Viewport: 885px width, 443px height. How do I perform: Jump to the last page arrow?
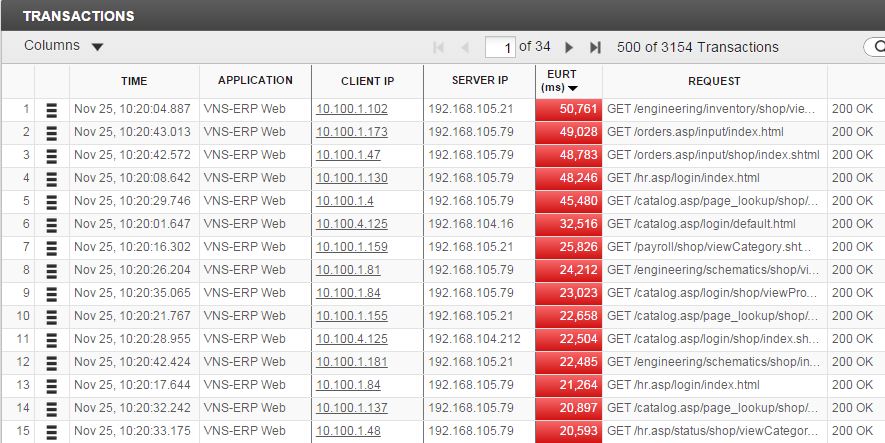pos(595,47)
